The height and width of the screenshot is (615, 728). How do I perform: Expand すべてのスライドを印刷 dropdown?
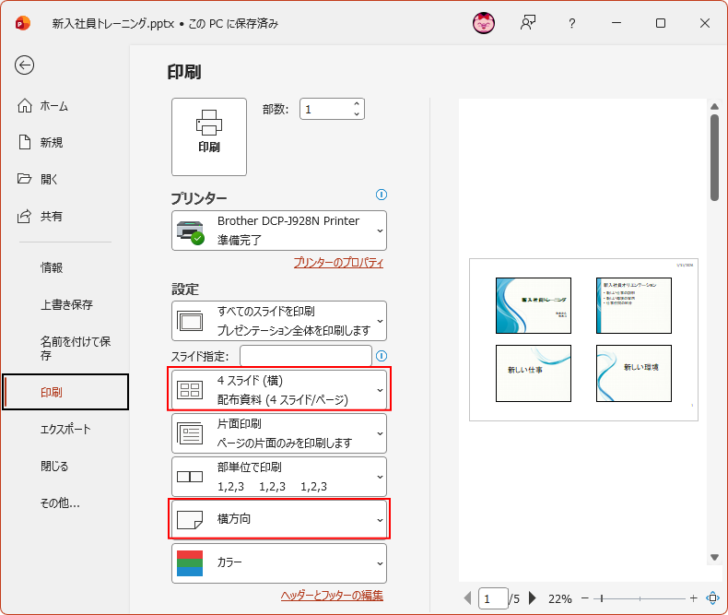tap(279, 321)
